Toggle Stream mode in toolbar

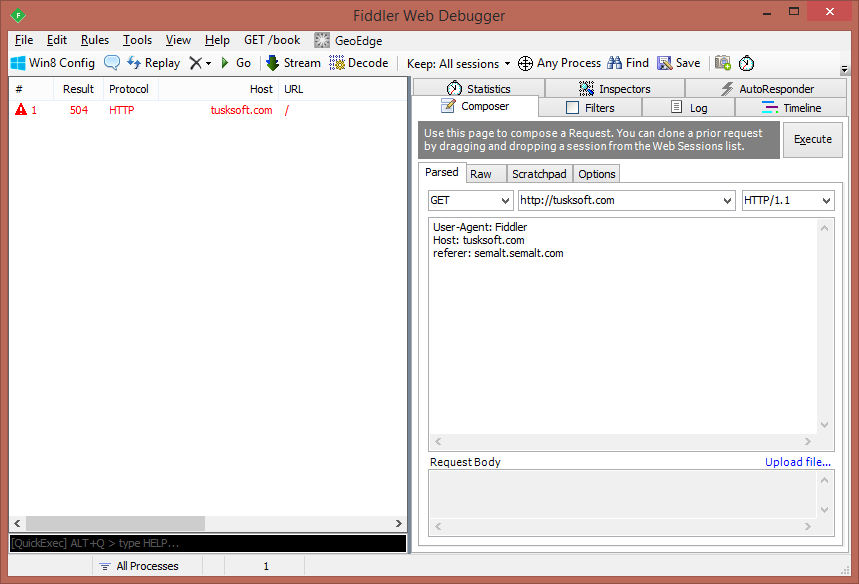293,63
